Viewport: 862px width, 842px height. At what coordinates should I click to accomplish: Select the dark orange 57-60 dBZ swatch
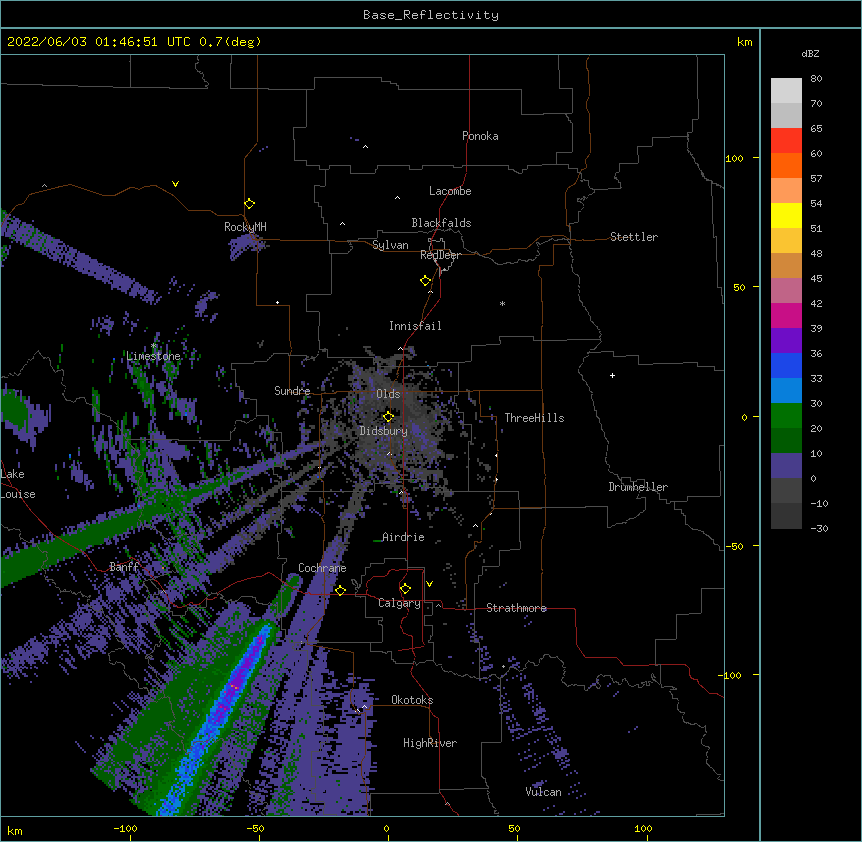coord(786,165)
